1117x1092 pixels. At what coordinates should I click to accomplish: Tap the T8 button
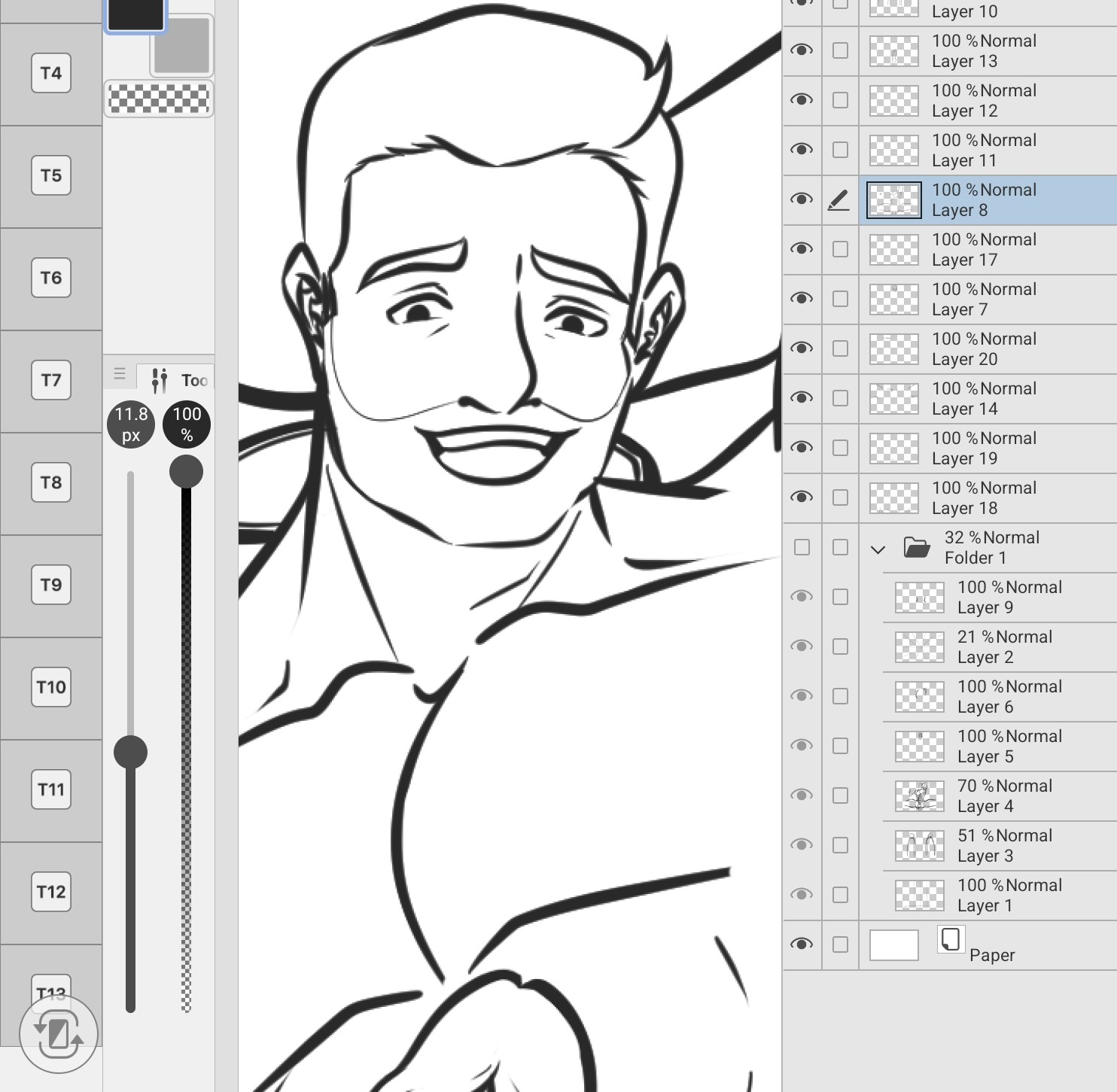click(x=51, y=482)
